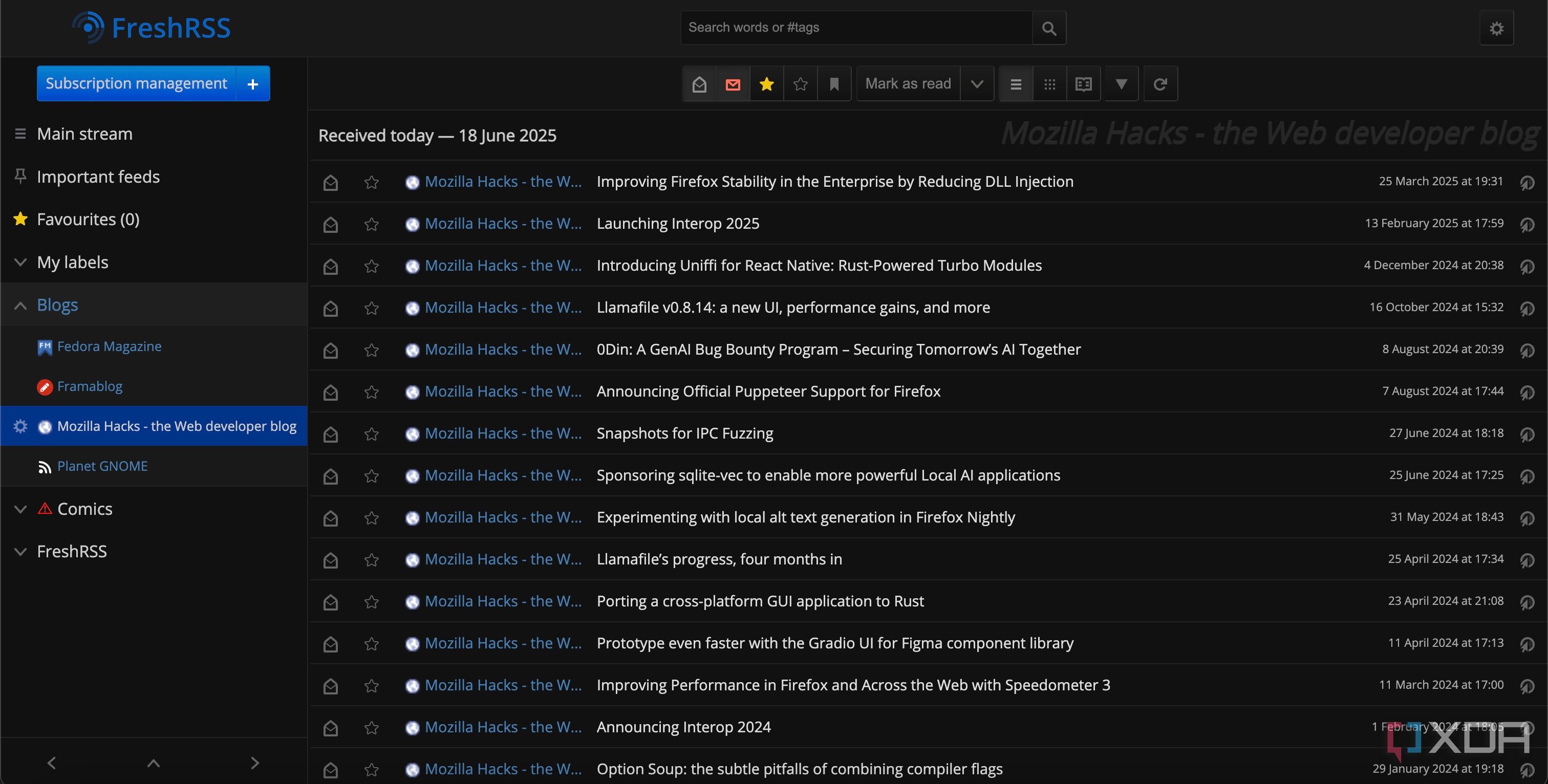The image size is (1548, 784).
Task: Click the search words or tags field
Action: click(856, 28)
